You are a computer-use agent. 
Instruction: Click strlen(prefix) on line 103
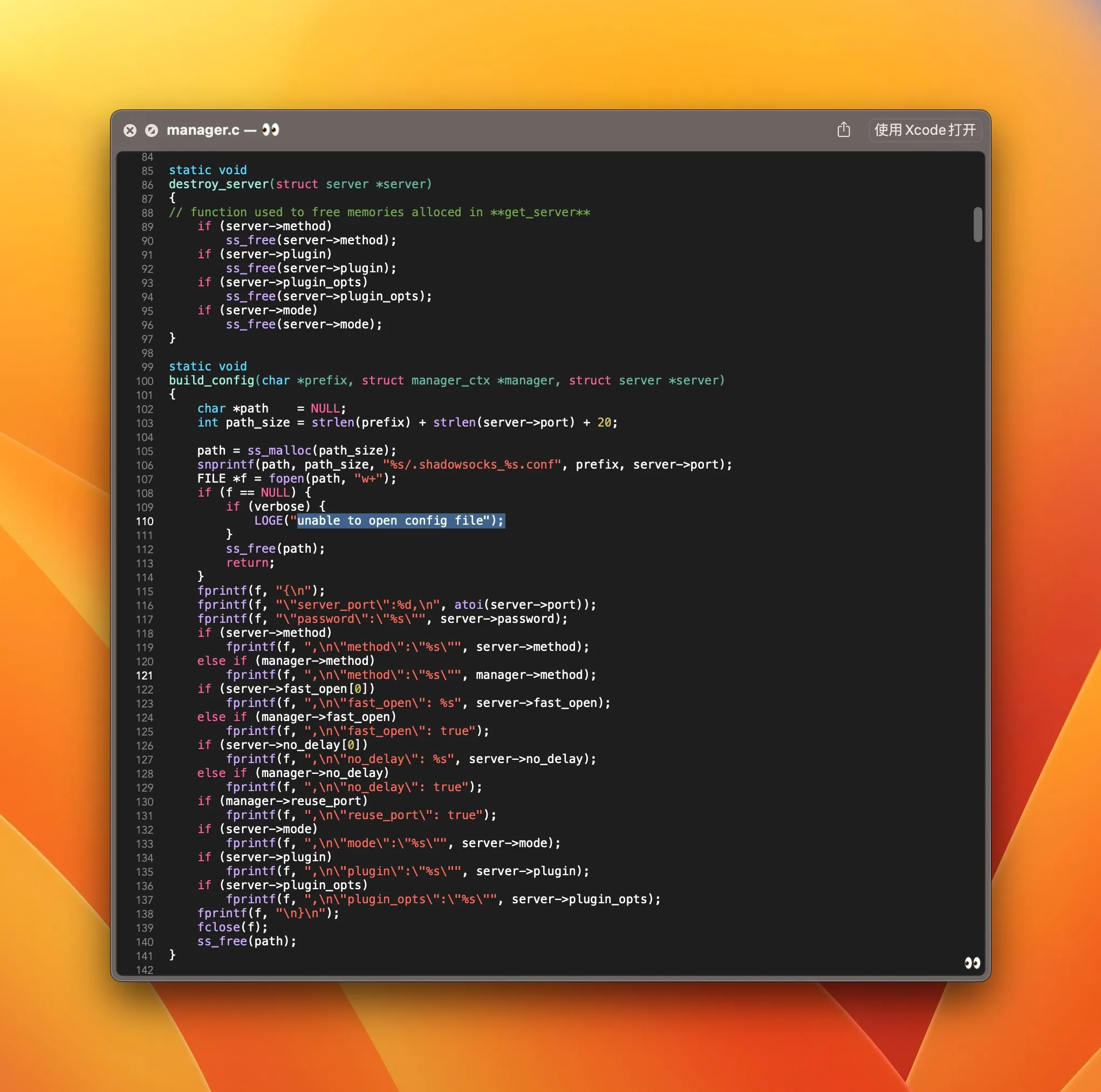(361, 422)
